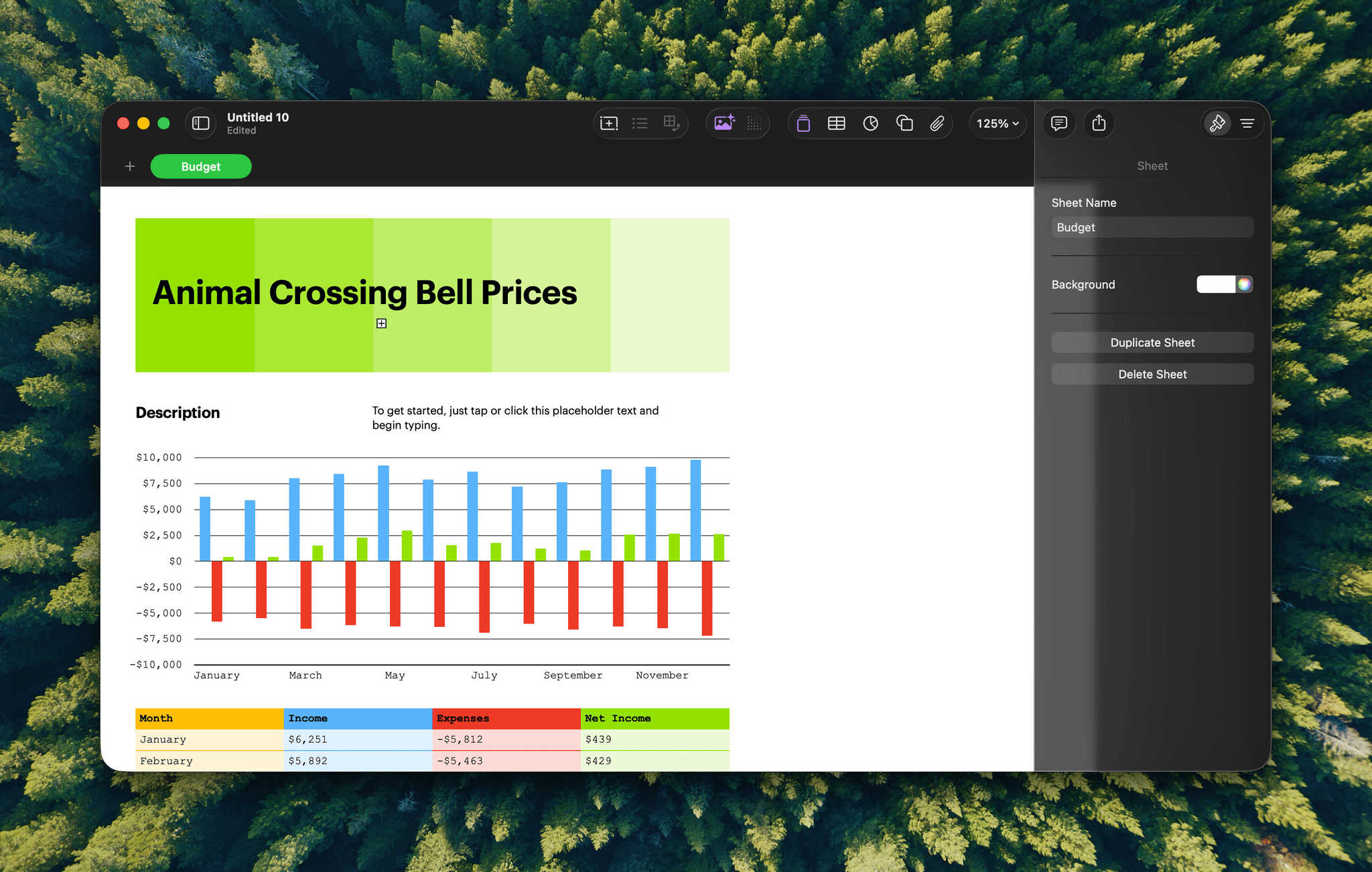Open the Format paintbrush panel
Screen dimensions: 1372x872
[1217, 123]
